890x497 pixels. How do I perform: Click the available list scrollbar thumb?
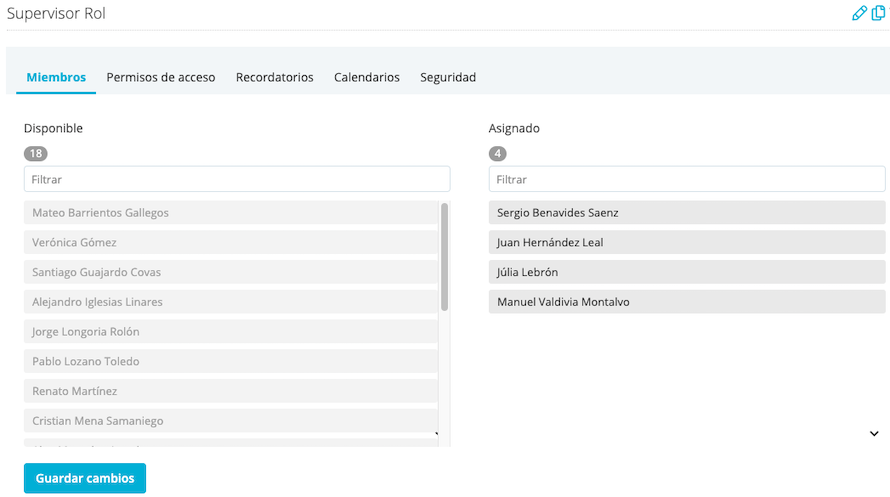[x=444, y=256]
